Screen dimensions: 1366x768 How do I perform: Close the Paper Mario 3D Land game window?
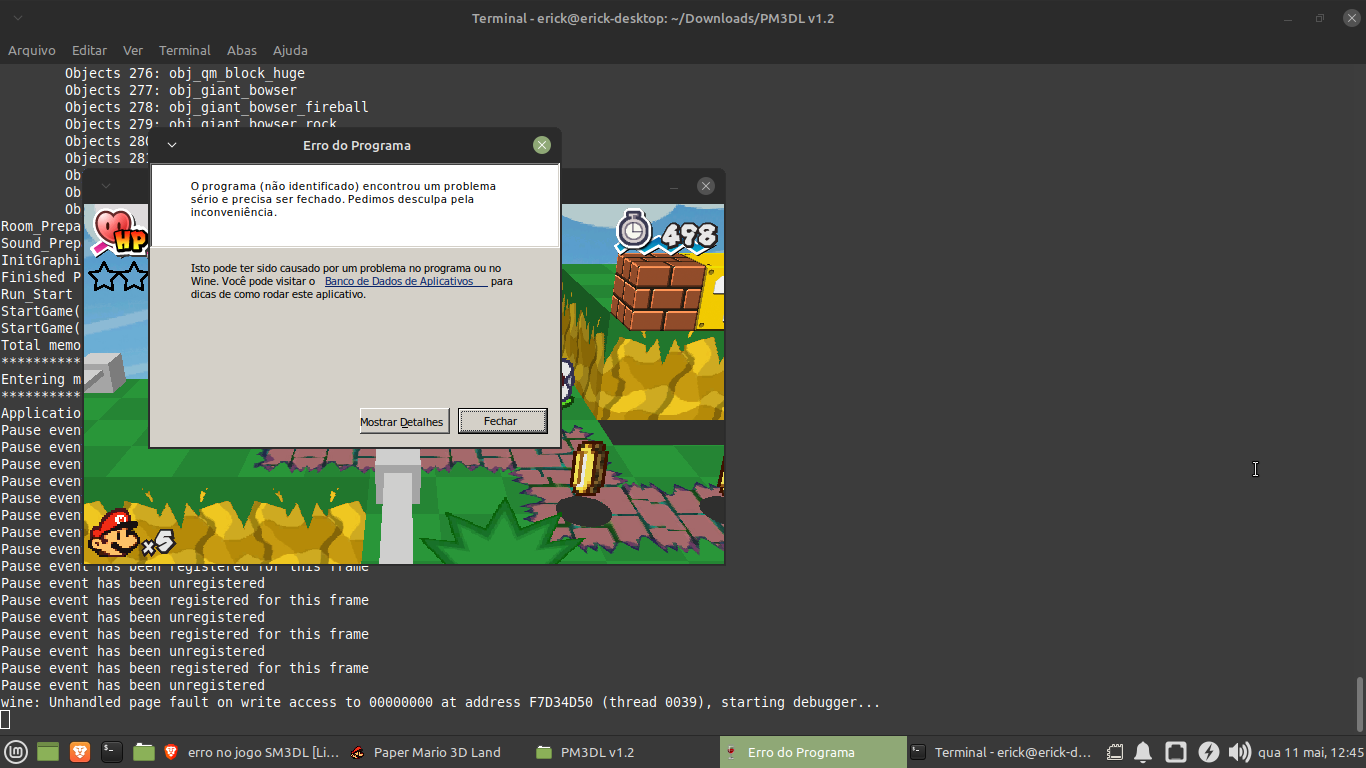pos(706,186)
